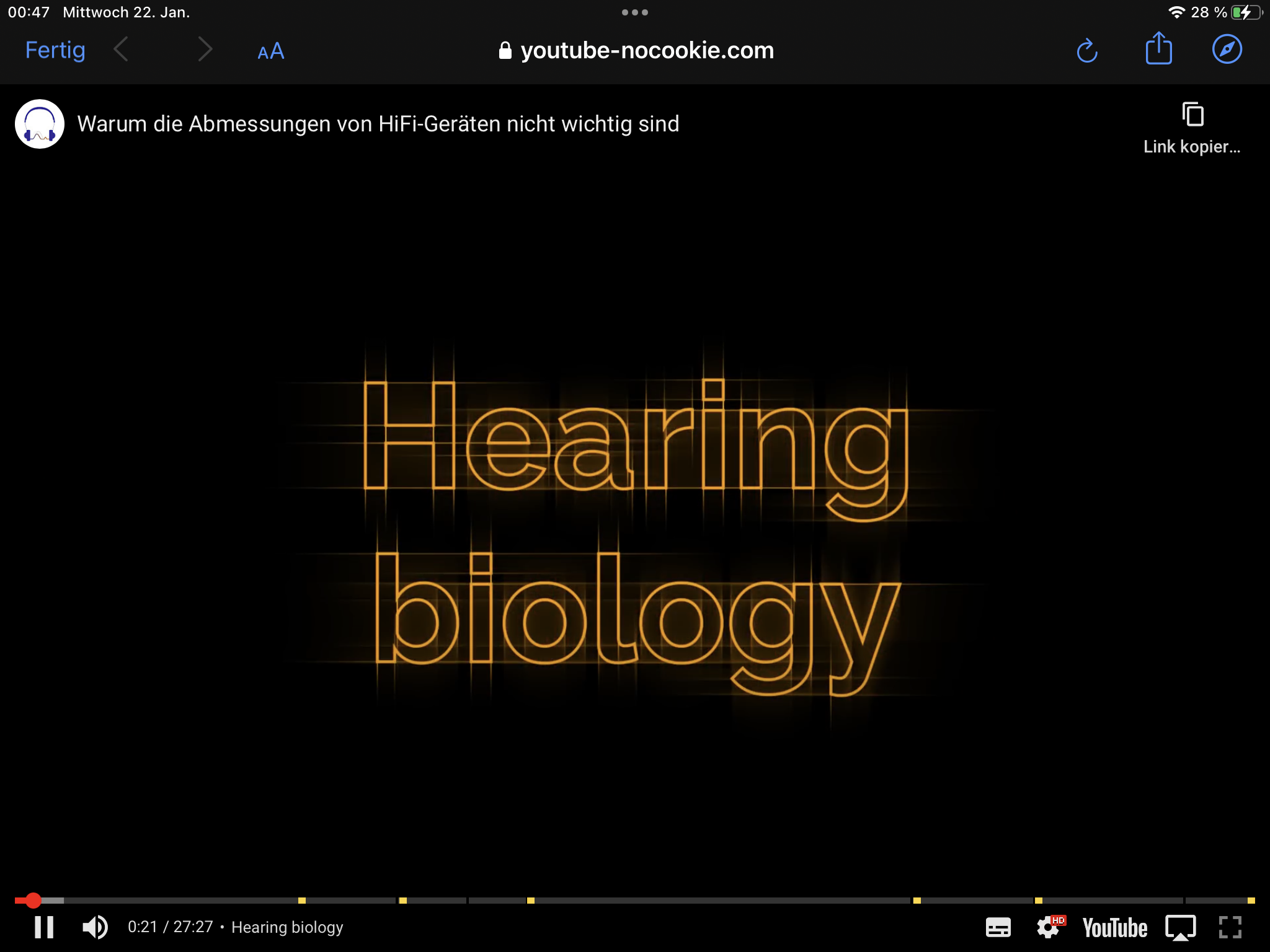Jump to the first yellow marker on timeline
The width and height of the screenshot is (1270, 952).
coord(302,901)
